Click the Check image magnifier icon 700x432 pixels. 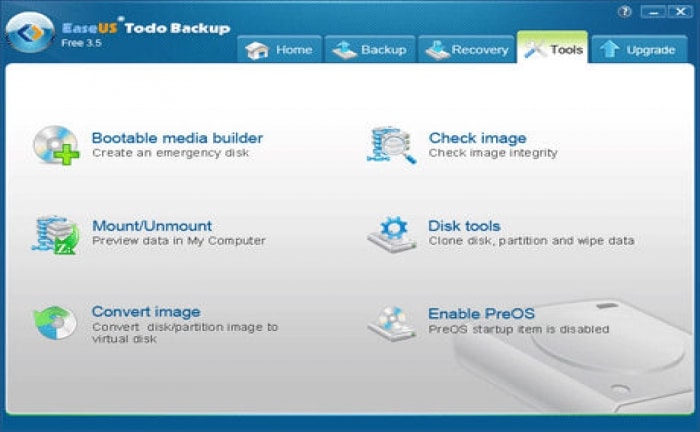(392, 145)
